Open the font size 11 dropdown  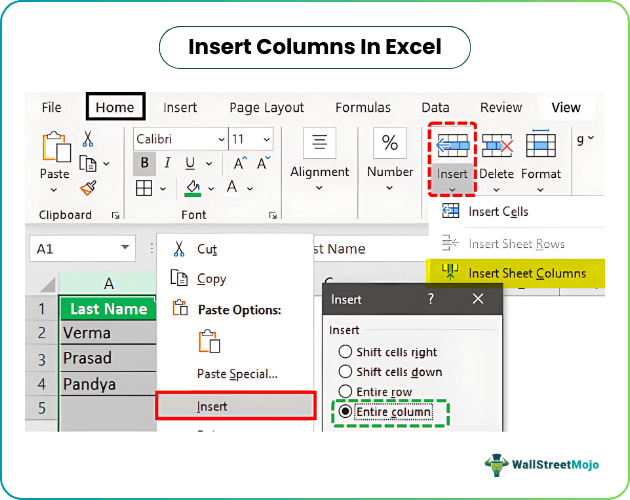pyautogui.click(x=266, y=139)
